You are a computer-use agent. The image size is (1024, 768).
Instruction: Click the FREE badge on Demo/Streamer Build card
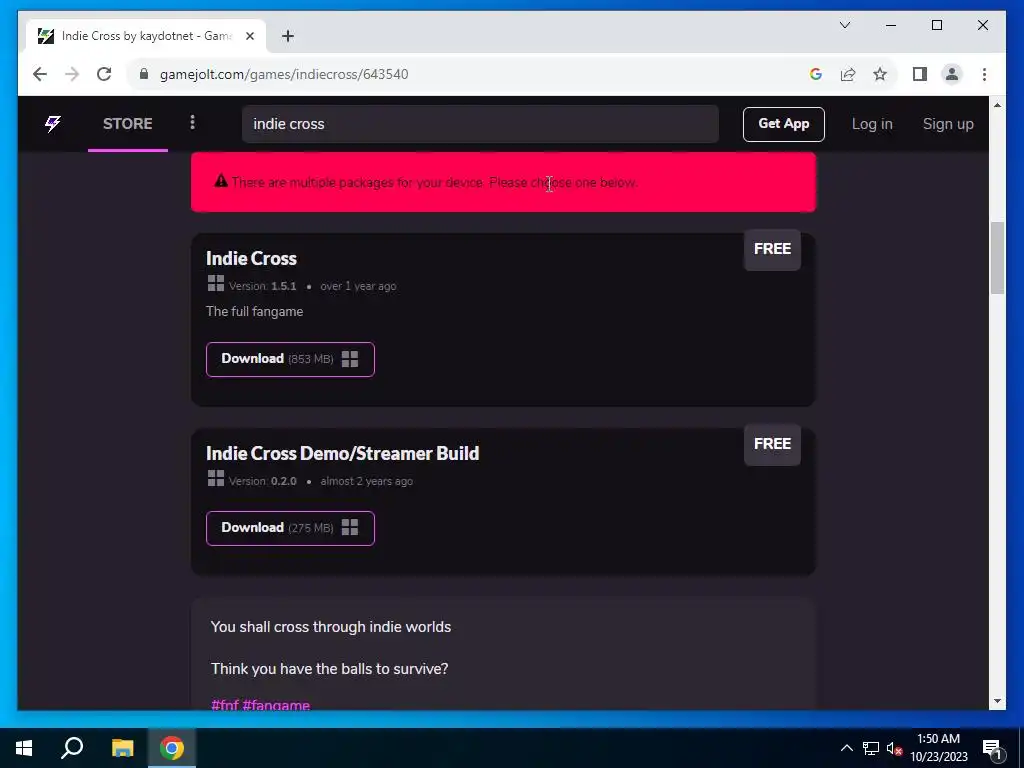[772, 444]
